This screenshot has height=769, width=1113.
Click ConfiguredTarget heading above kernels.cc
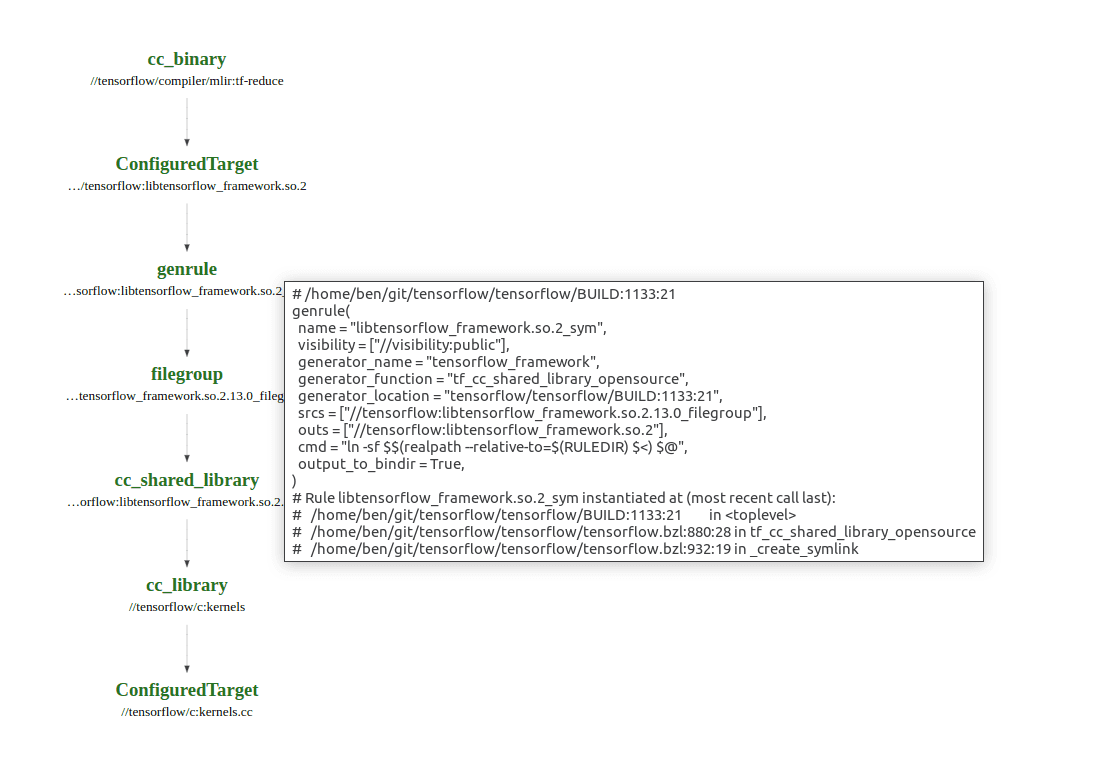pyautogui.click(x=187, y=690)
